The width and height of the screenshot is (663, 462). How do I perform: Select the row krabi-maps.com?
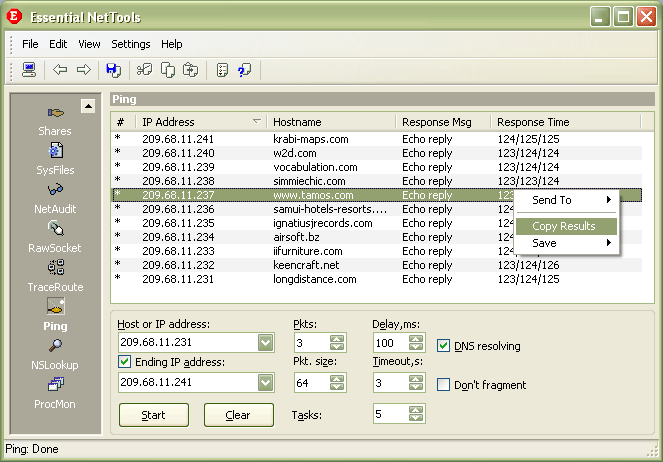click(377, 139)
